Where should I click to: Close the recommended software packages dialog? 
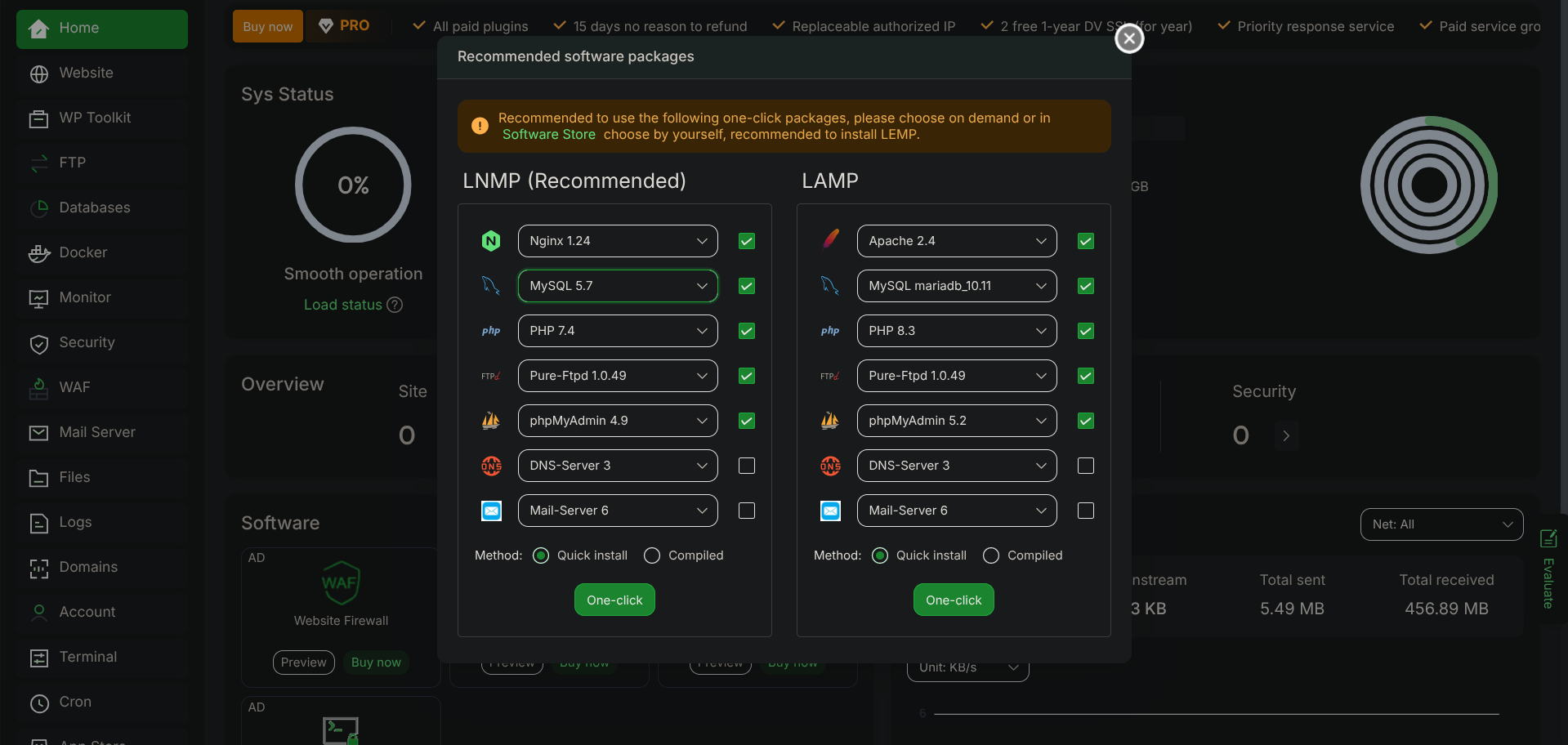pos(1129,38)
